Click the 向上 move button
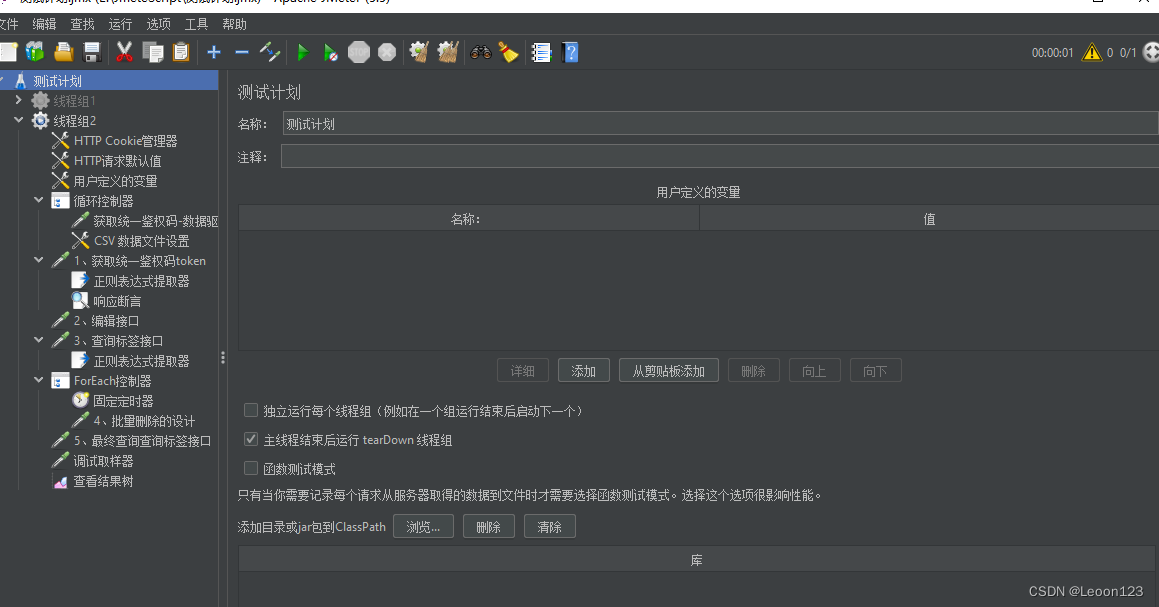Viewport: 1159px width, 607px height. pyautogui.click(x=814, y=370)
